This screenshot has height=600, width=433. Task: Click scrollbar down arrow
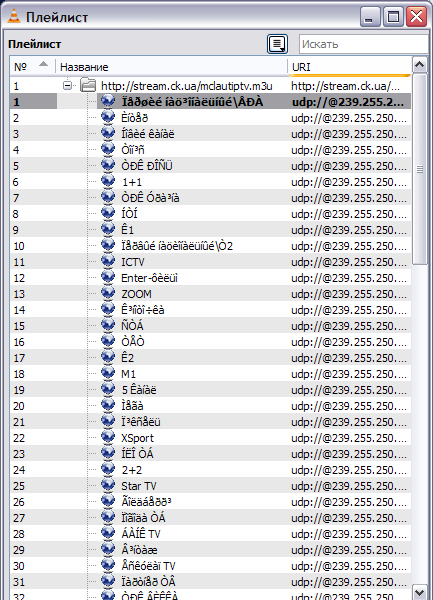pos(420,592)
